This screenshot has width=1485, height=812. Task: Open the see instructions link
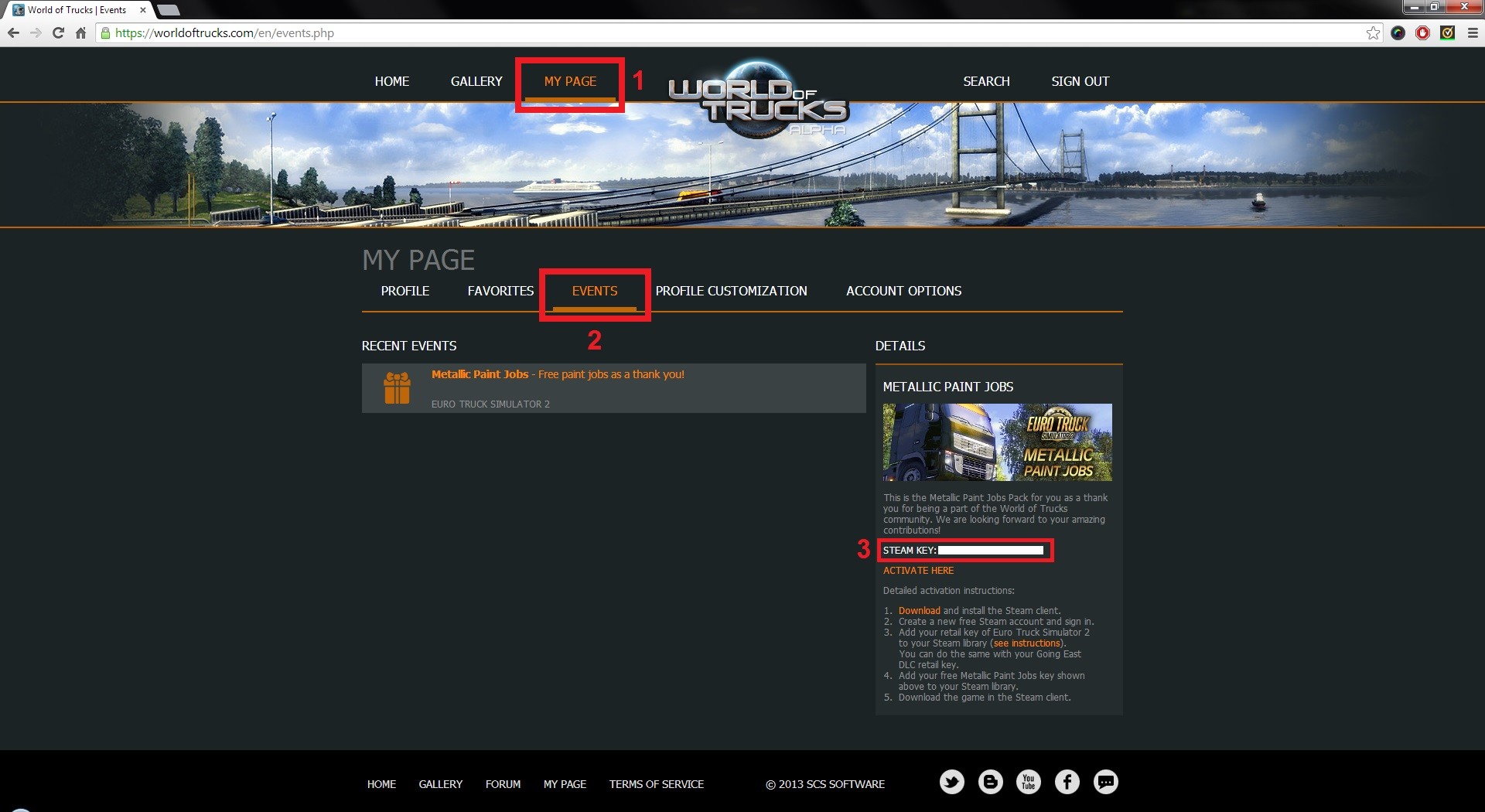pyautogui.click(x=1027, y=643)
